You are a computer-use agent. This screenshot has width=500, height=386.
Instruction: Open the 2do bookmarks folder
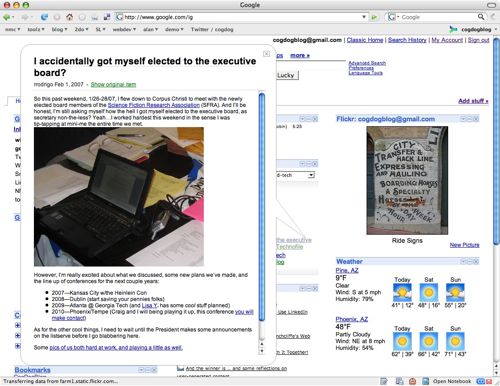point(81,29)
